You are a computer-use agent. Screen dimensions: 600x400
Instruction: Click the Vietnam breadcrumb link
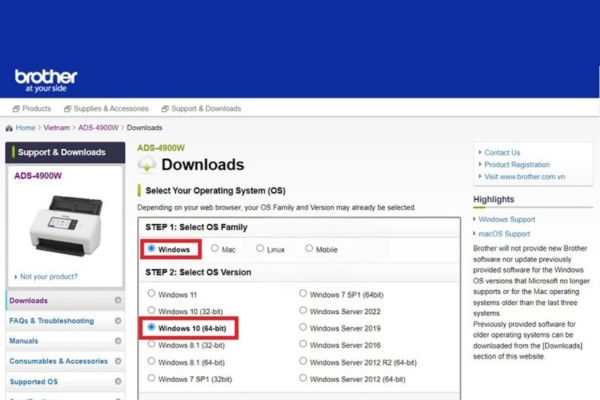(x=58, y=128)
